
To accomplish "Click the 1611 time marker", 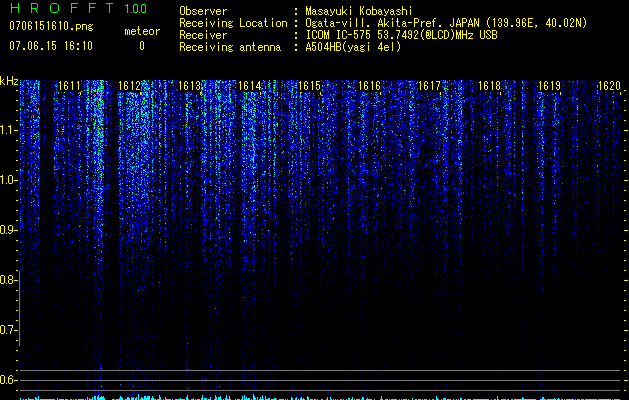I will (x=69, y=86).
